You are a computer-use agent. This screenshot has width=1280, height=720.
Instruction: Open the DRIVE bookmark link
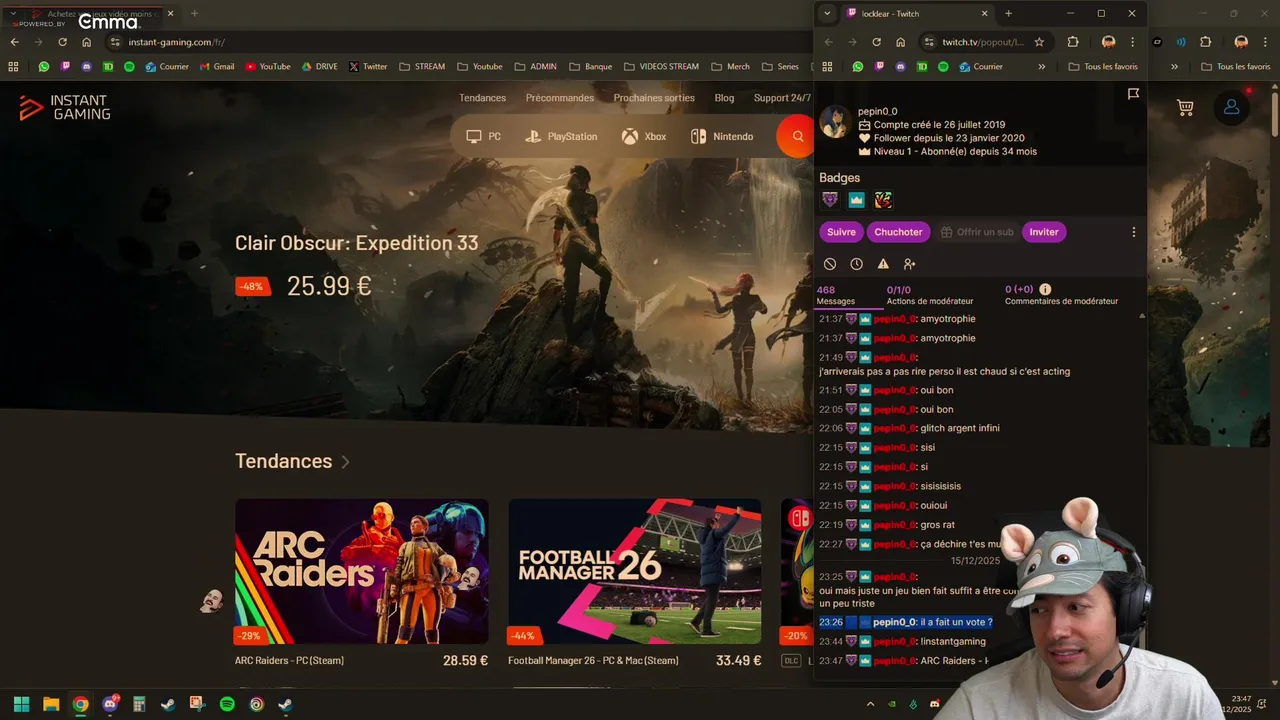click(x=320, y=67)
